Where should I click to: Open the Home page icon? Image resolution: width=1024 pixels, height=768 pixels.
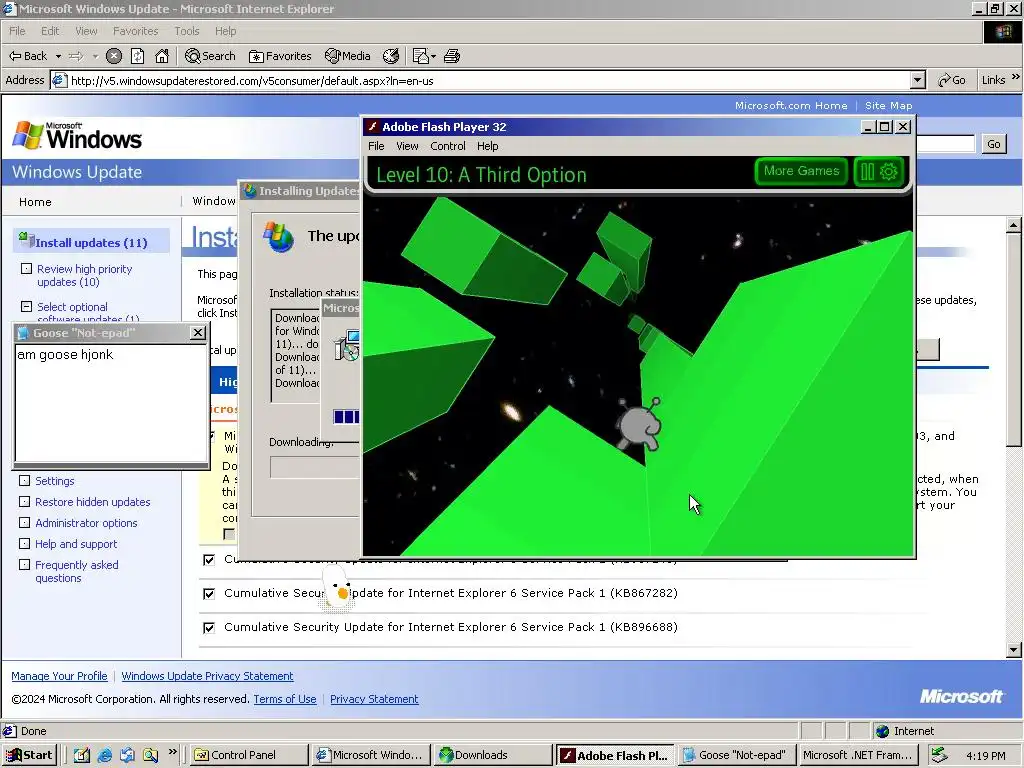point(162,56)
